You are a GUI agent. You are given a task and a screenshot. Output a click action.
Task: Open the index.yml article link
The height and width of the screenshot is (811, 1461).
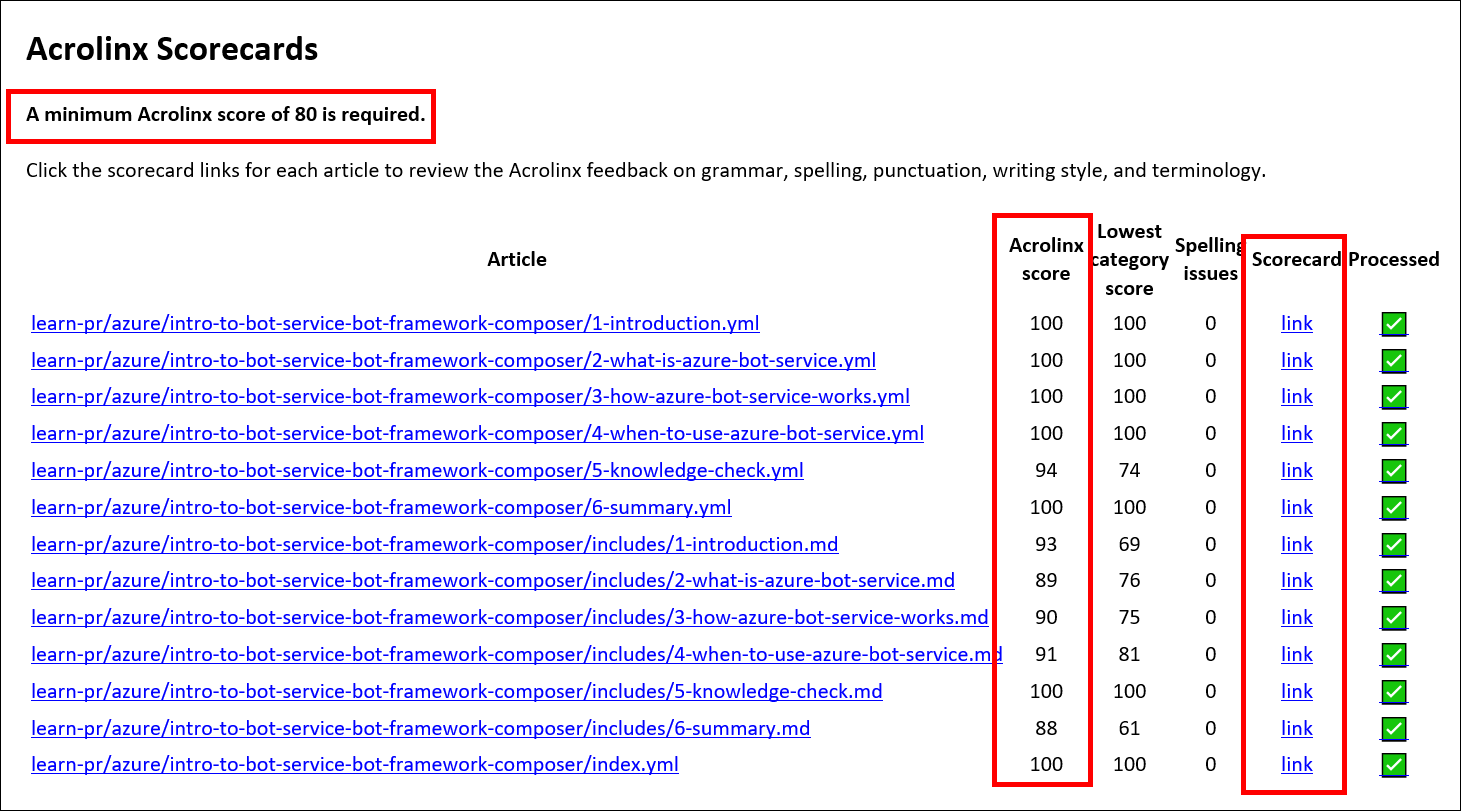[355, 764]
